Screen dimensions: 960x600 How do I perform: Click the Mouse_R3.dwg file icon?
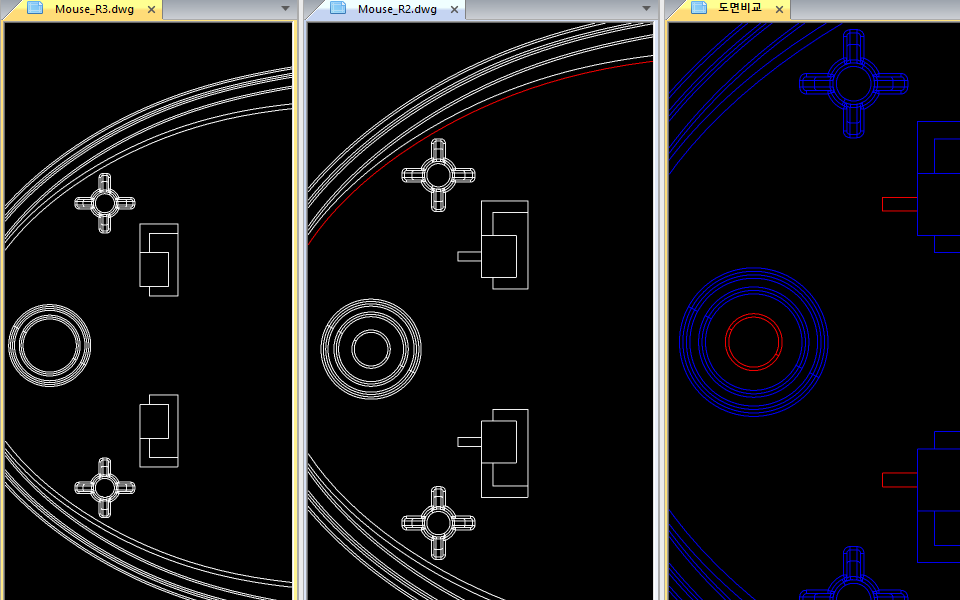coord(35,9)
